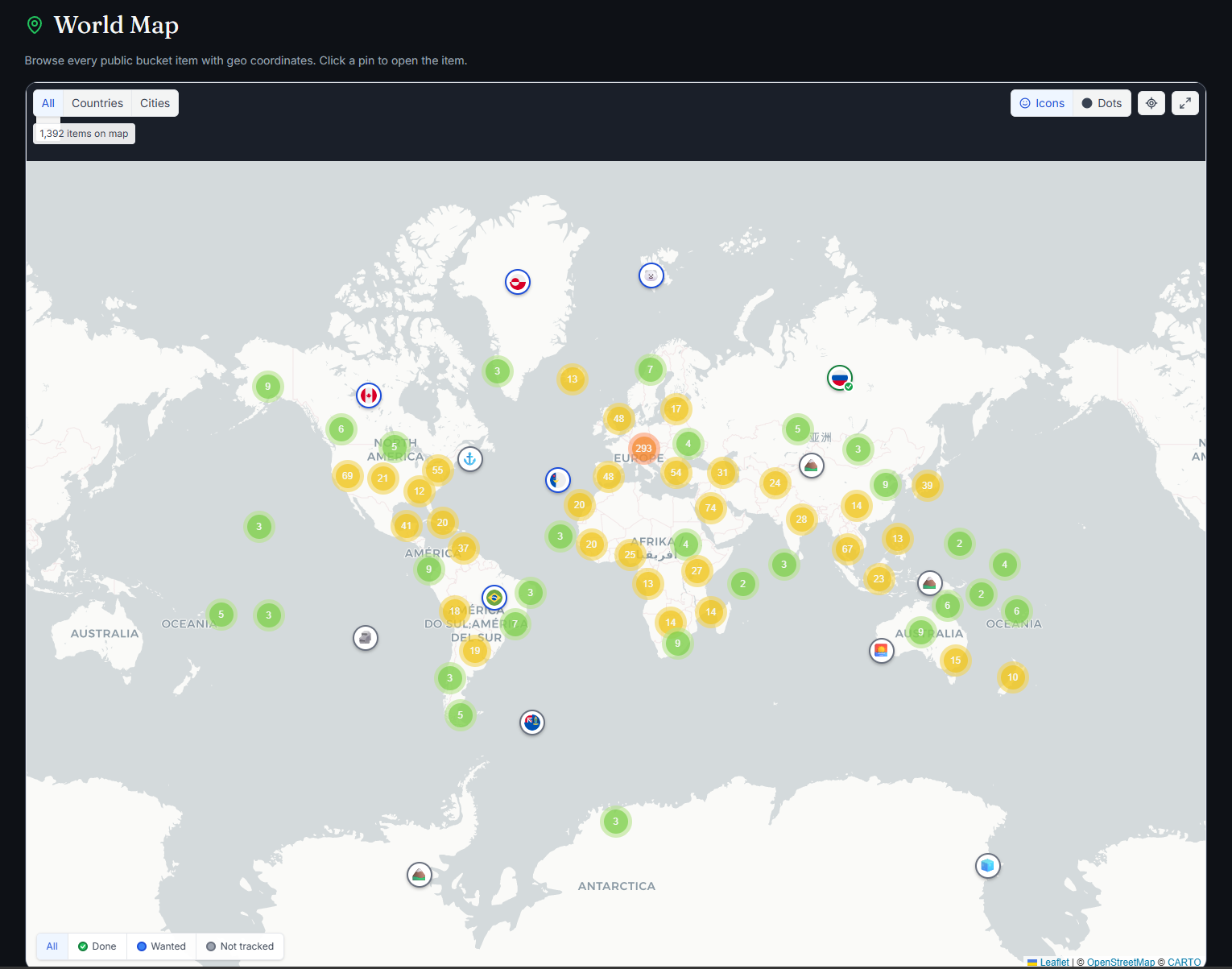Open the ice cube pin in Antarctica

click(x=988, y=866)
